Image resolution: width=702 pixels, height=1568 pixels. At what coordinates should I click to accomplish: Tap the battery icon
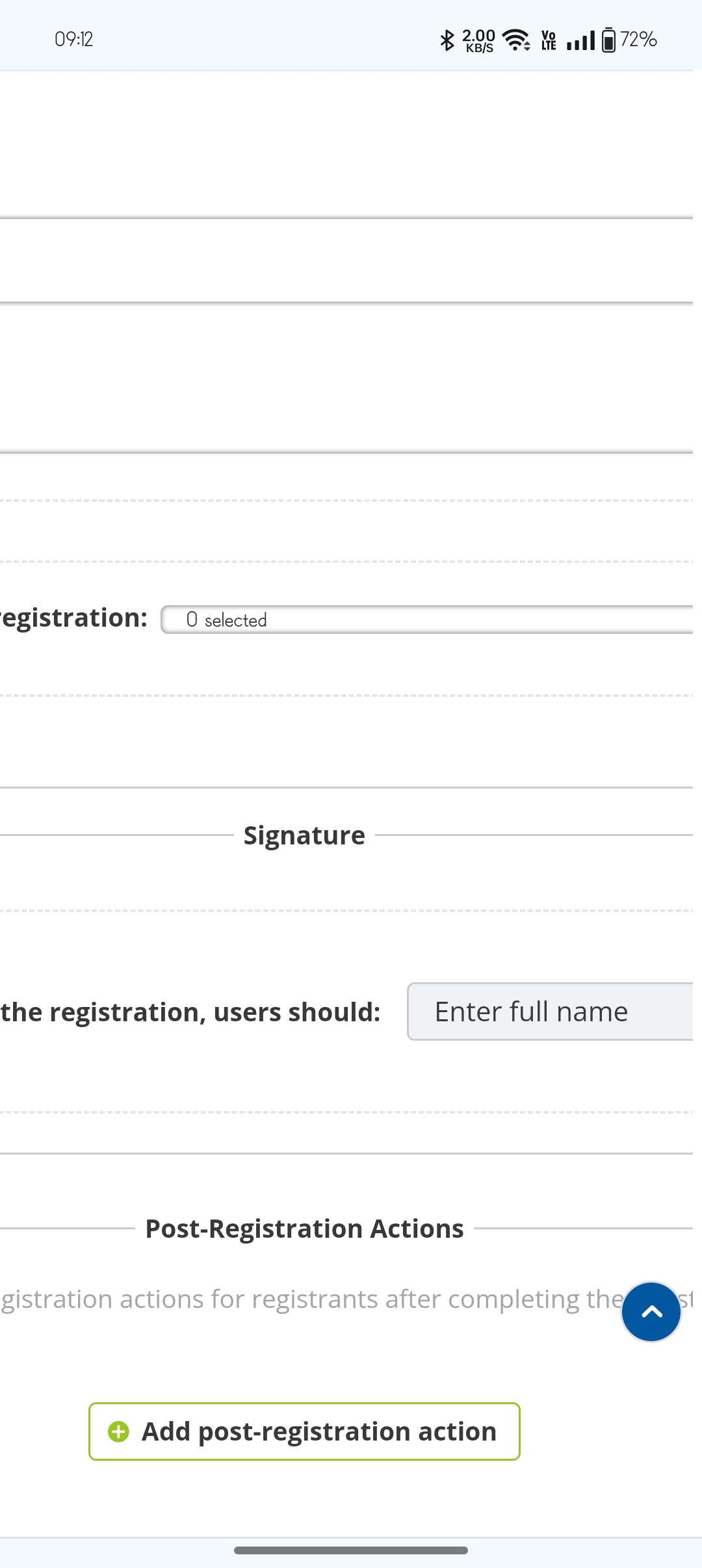[x=608, y=40]
